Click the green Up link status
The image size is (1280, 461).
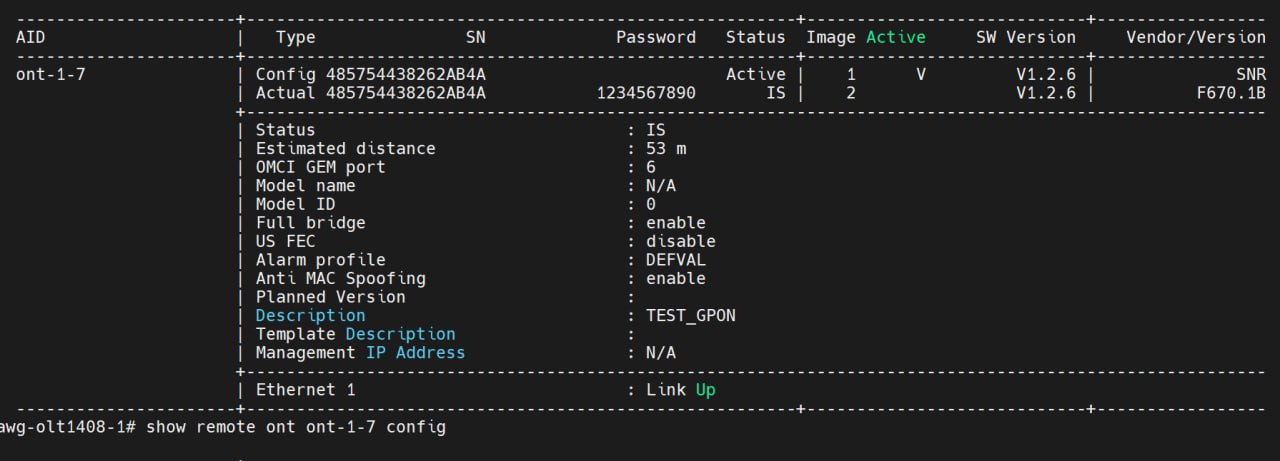click(x=706, y=389)
